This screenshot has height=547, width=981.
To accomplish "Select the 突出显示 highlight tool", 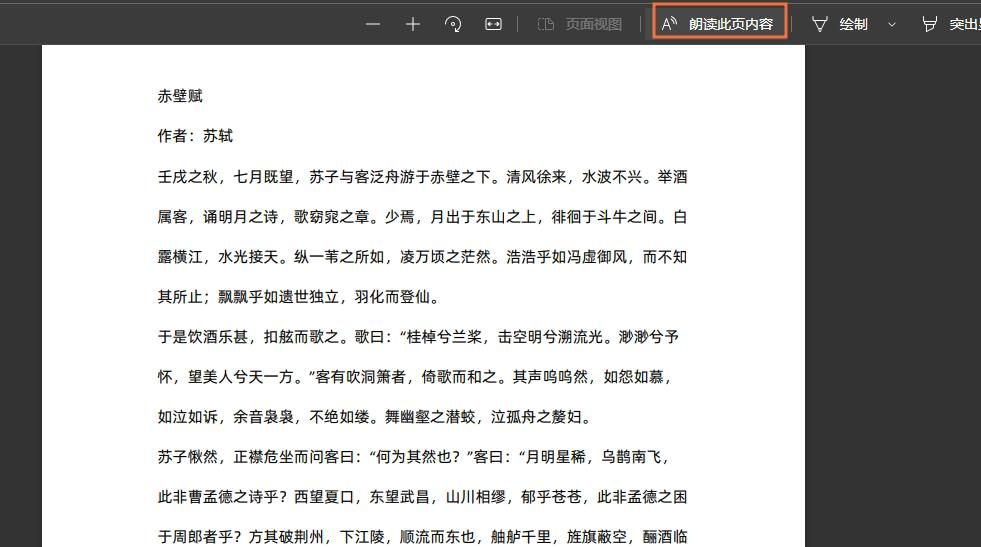I will tap(951, 24).
